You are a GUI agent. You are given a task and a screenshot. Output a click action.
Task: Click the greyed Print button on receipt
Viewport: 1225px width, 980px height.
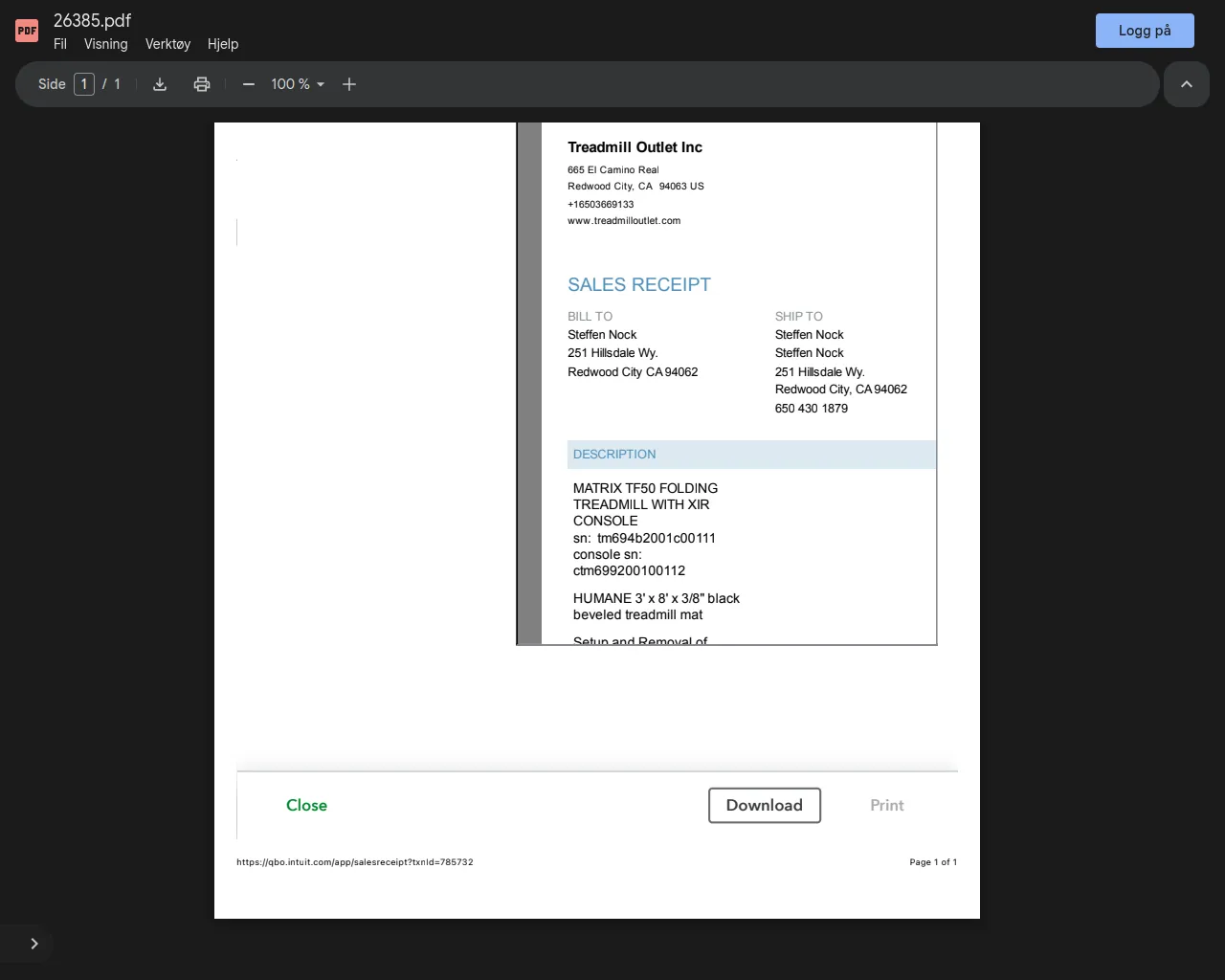click(886, 806)
